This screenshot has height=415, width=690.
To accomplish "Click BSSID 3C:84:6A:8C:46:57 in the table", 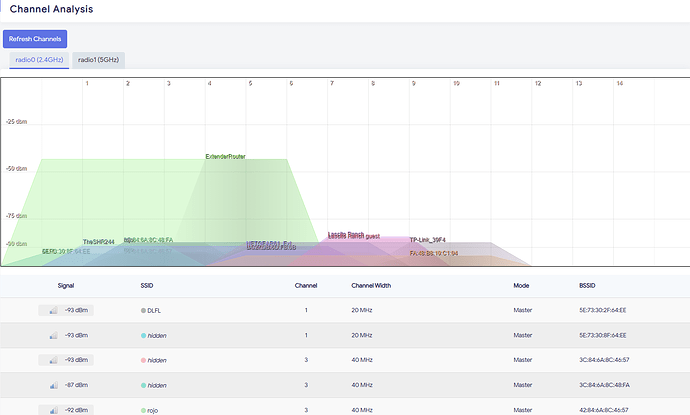I will click(x=604, y=360).
